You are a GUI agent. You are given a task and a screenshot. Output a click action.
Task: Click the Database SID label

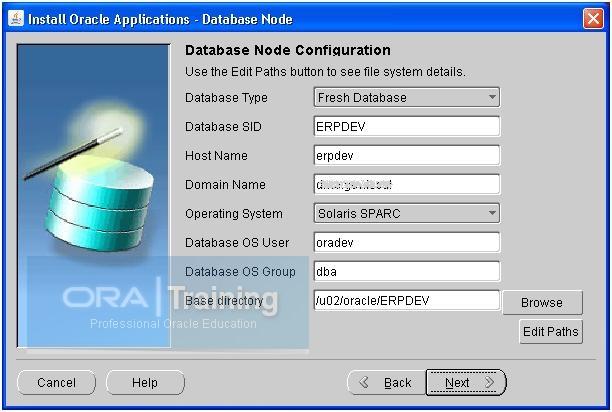pyautogui.click(x=223, y=126)
